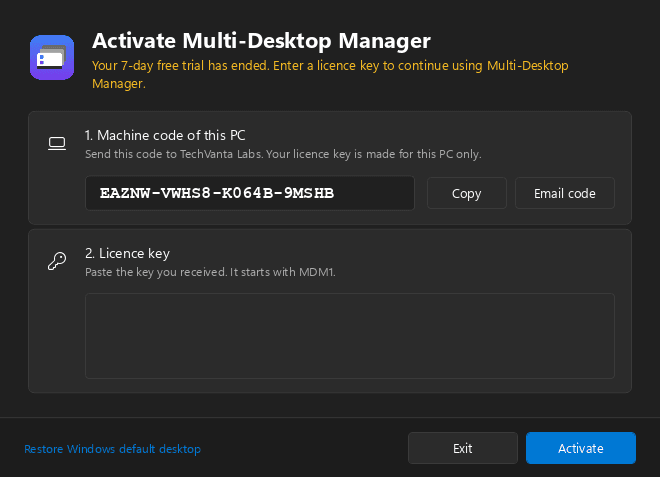The image size is (660, 477).
Task: Click the Activate Multi-Desktop Manager heading
Action: tap(261, 41)
